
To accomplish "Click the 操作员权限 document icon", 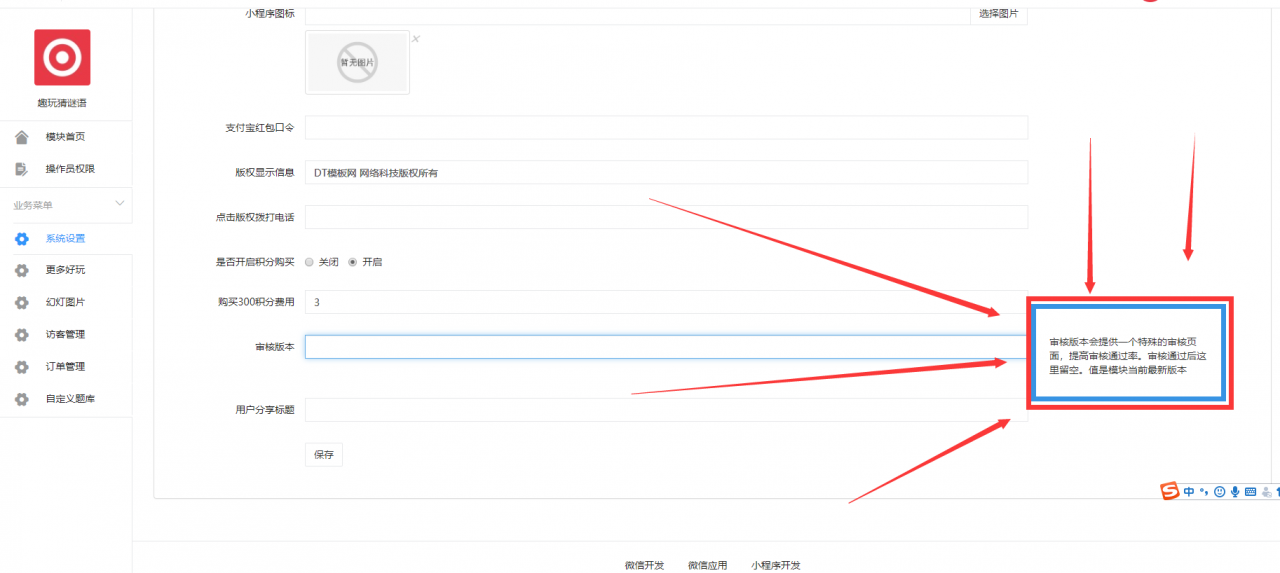I will tap(22, 169).
